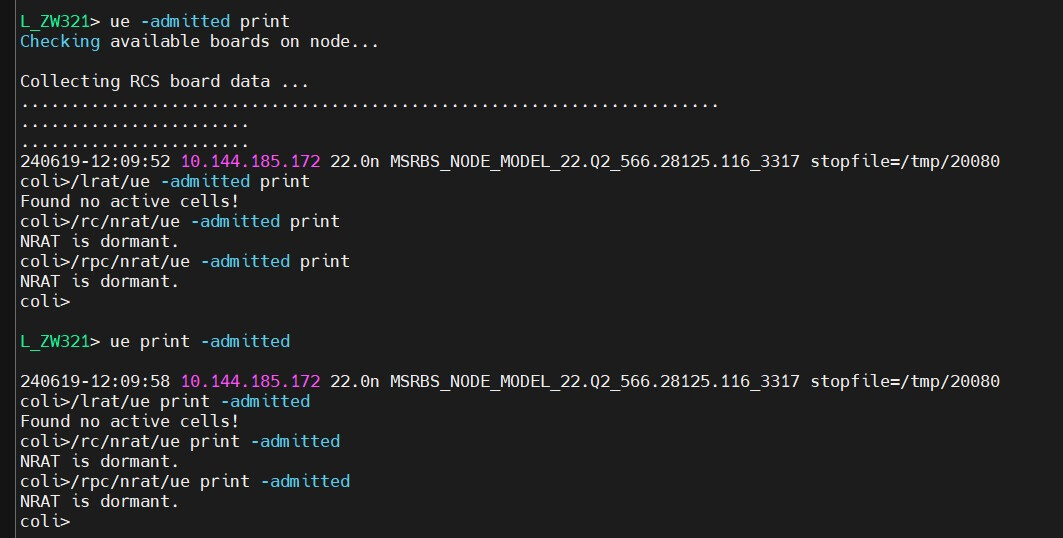The image size is (1063, 538).
Task: Click the second 'Found no active cells!' message
Action: tap(129, 421)
